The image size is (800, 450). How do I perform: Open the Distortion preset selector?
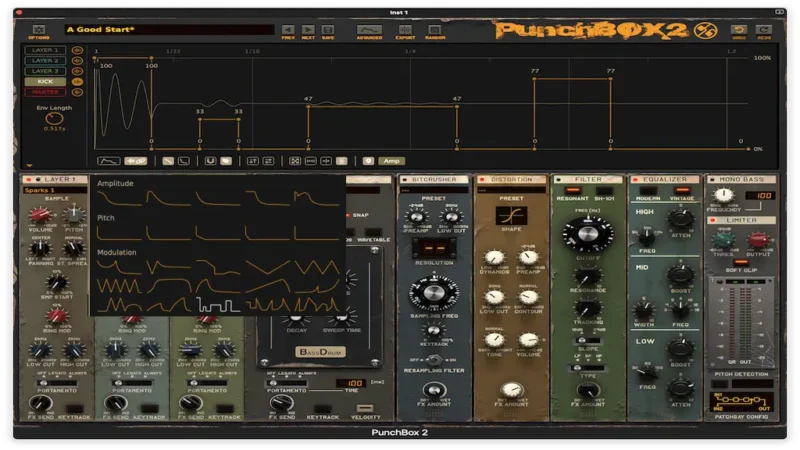pyautogui.click(x=511, y=190)
